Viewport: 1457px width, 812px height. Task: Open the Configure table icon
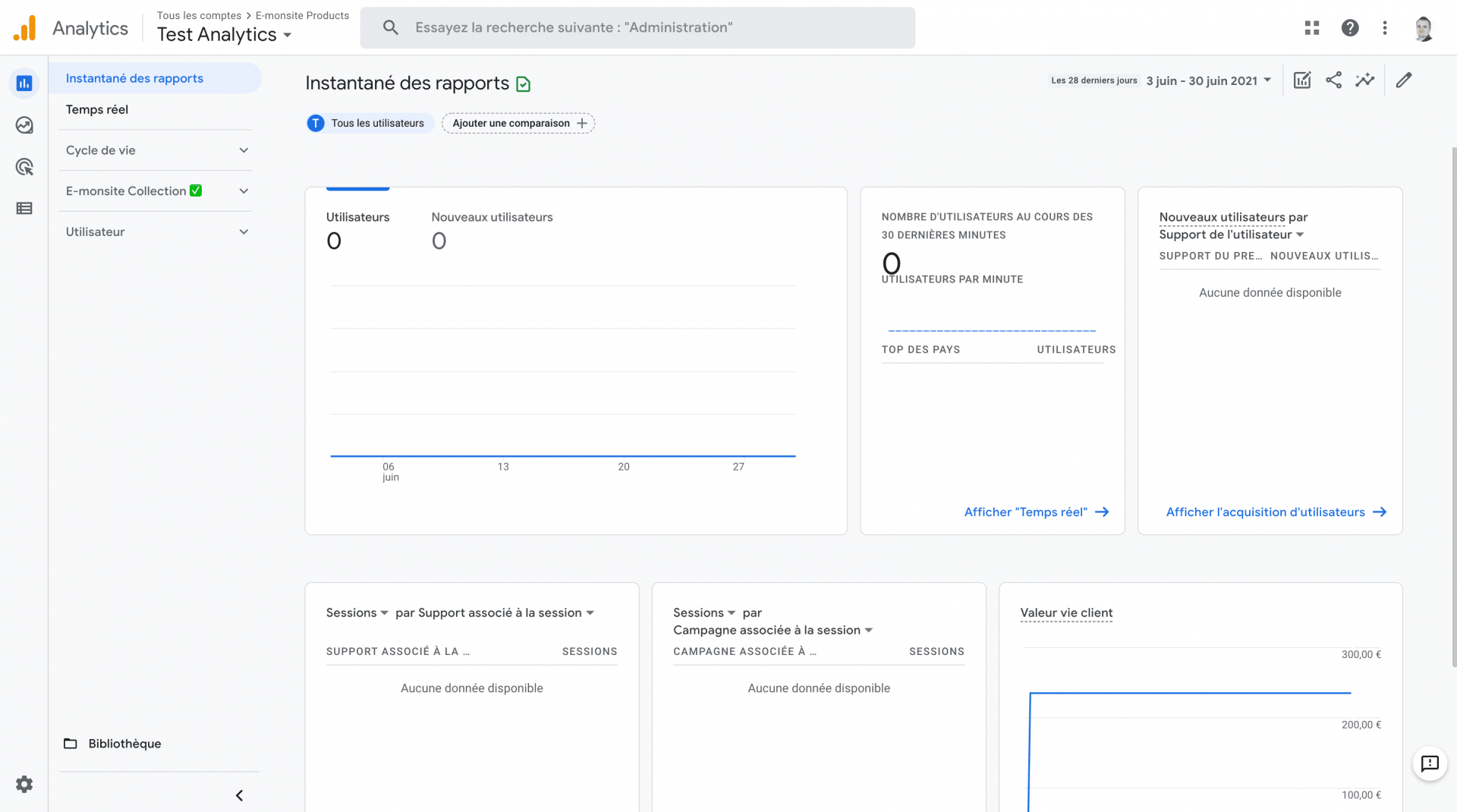pos(24,208)
